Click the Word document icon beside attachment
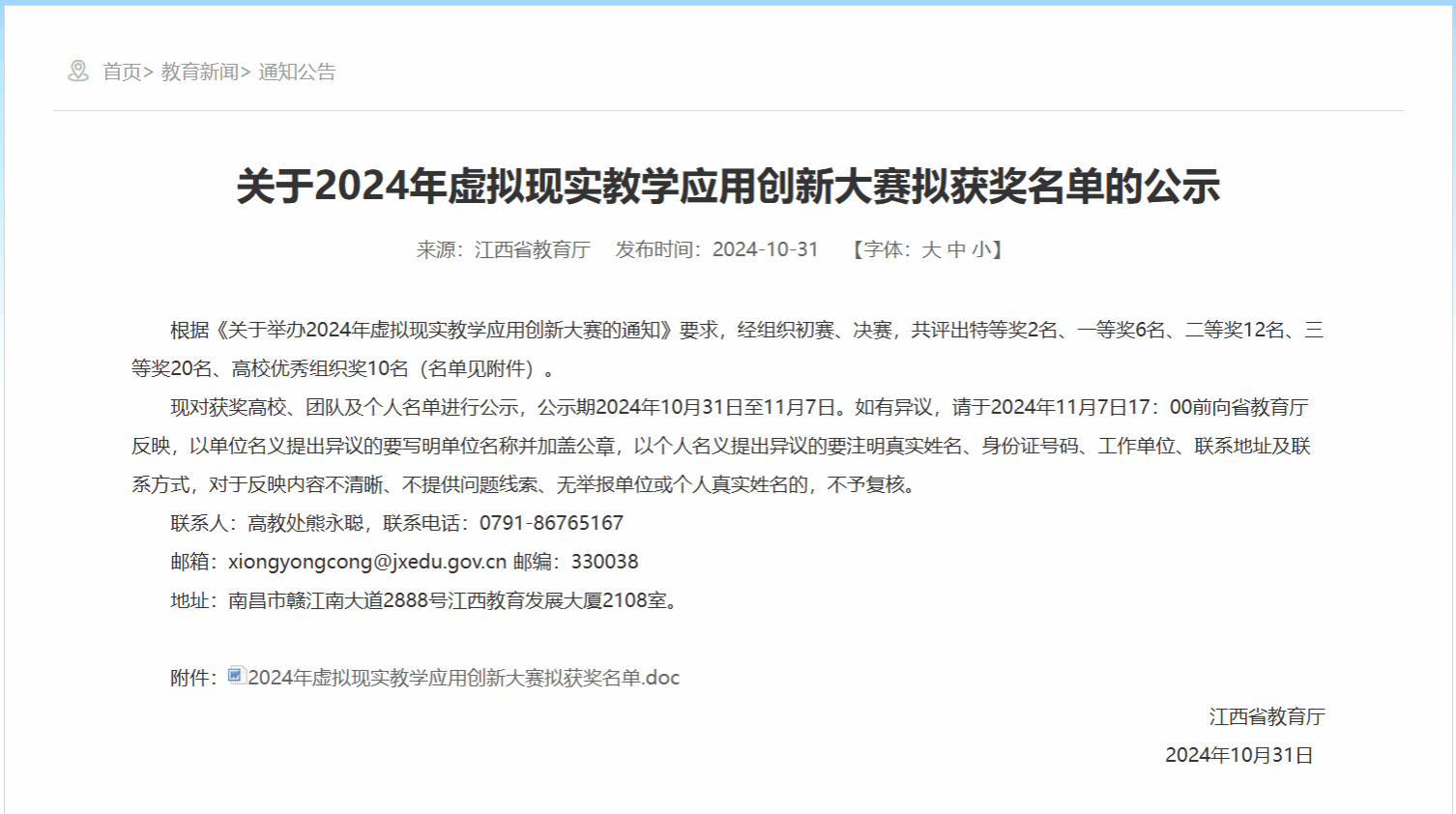Image resolution: width=1456 pixels, height=814 pixels. [x=236, y=676]
